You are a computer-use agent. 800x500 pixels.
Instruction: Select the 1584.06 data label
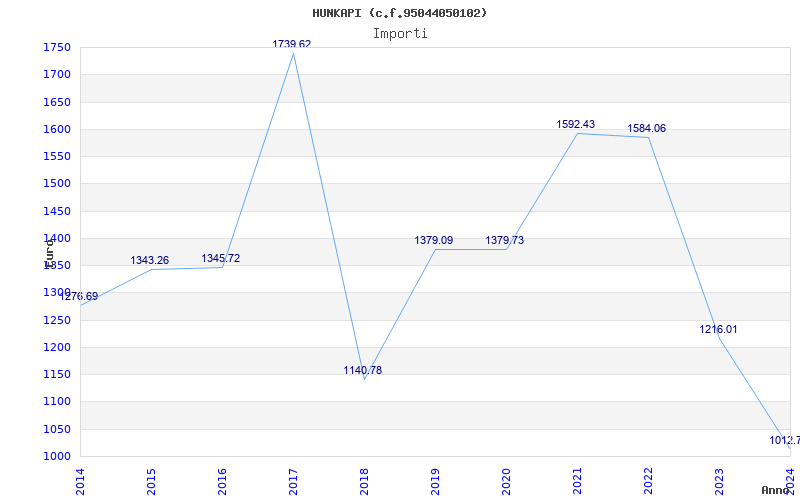click(646, 129)
